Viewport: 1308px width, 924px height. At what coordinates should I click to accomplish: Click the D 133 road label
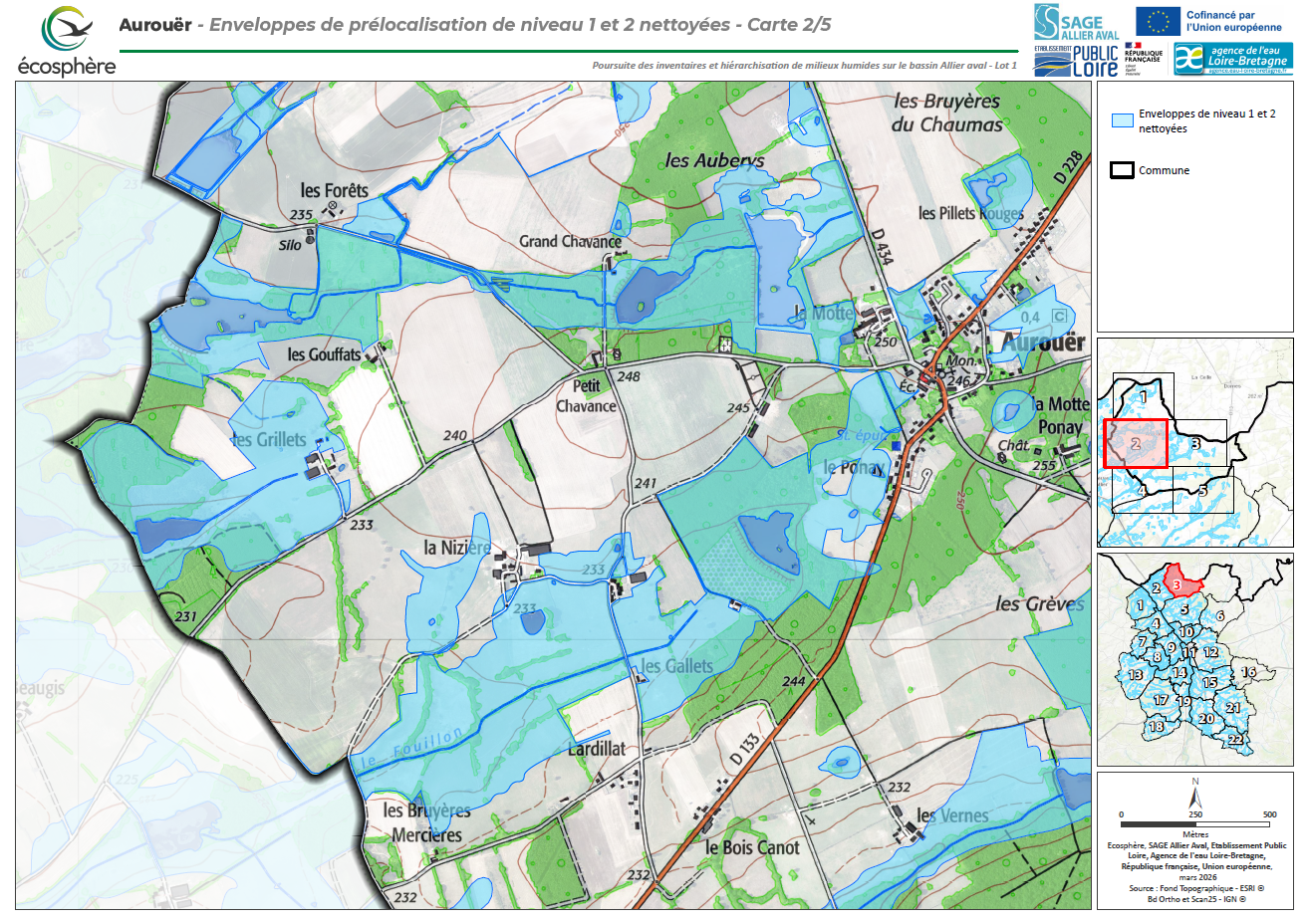coord(743,750)
